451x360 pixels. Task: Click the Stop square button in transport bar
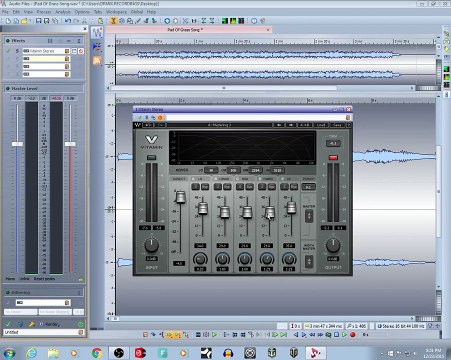click(337, 334)
